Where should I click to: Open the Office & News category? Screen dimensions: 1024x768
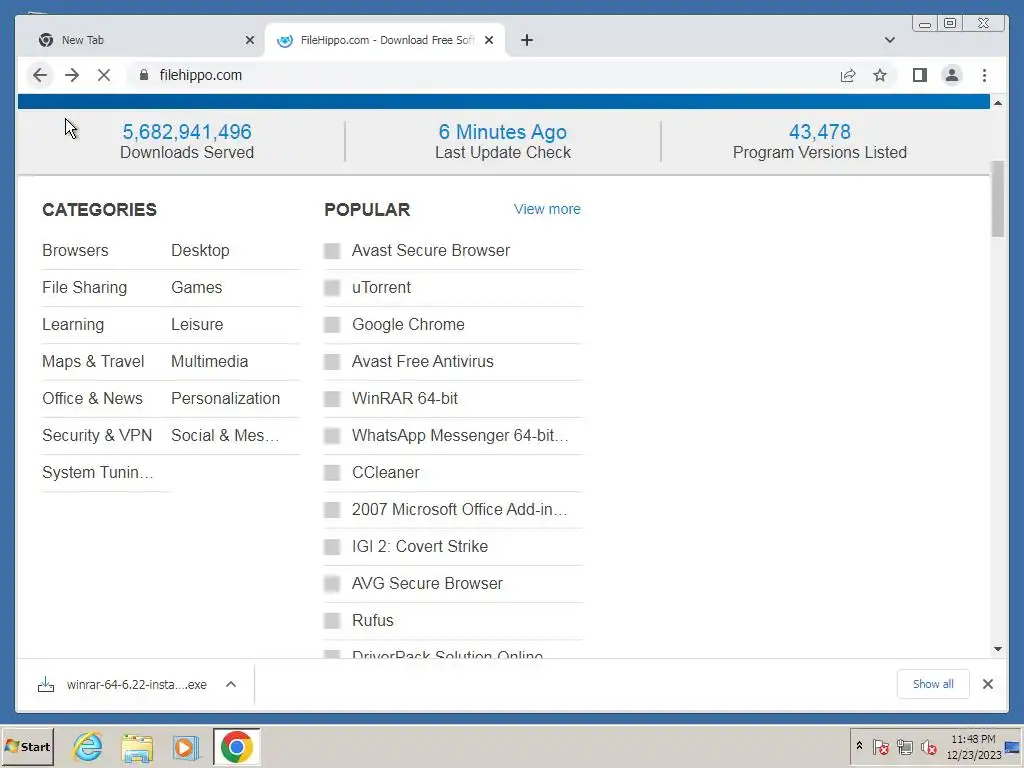click(x=92, y=398)
